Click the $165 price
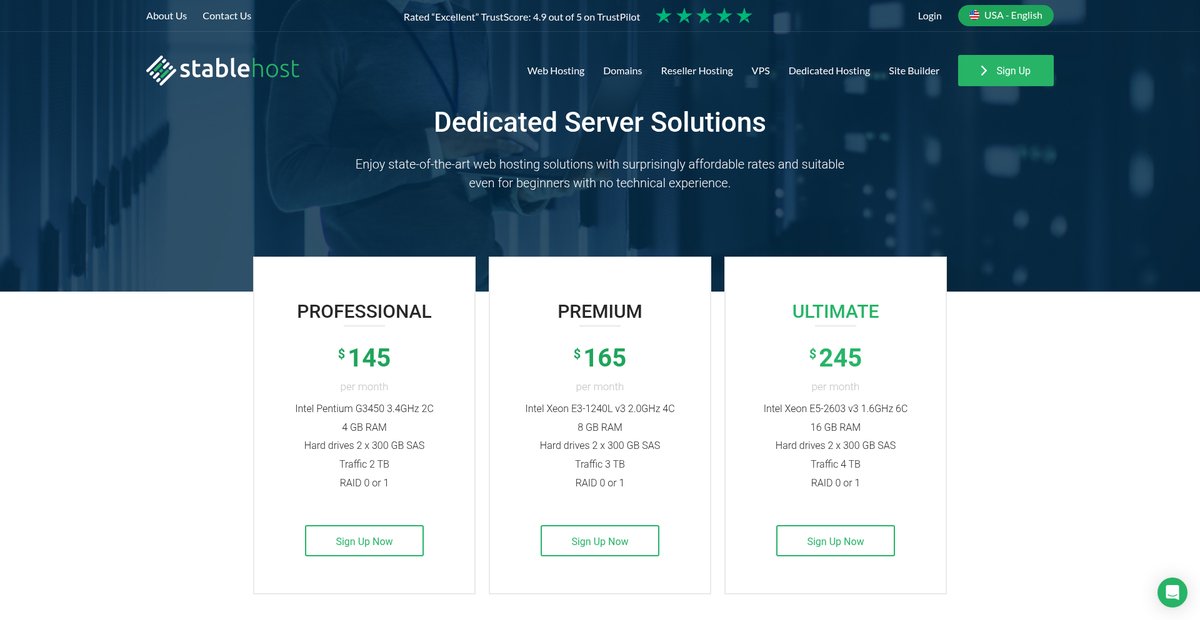 pyautogui.click(x=600, y=357)
